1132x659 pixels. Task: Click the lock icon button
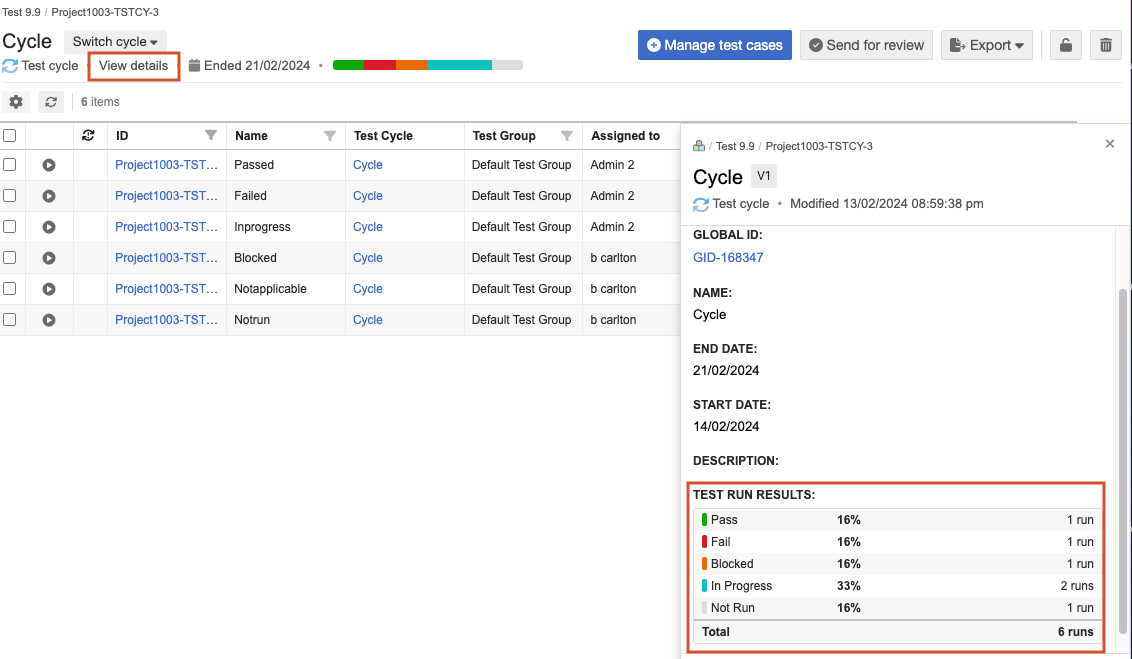[1066, 45]
